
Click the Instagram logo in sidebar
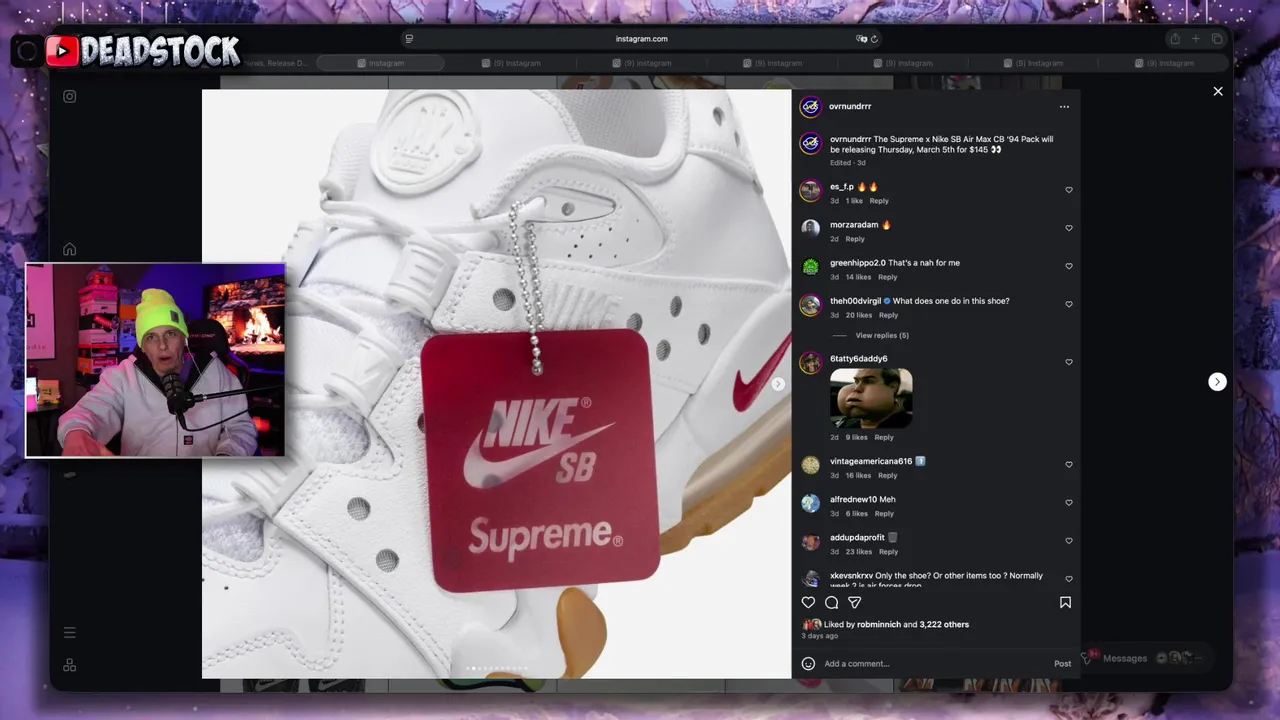click(69, 96)
